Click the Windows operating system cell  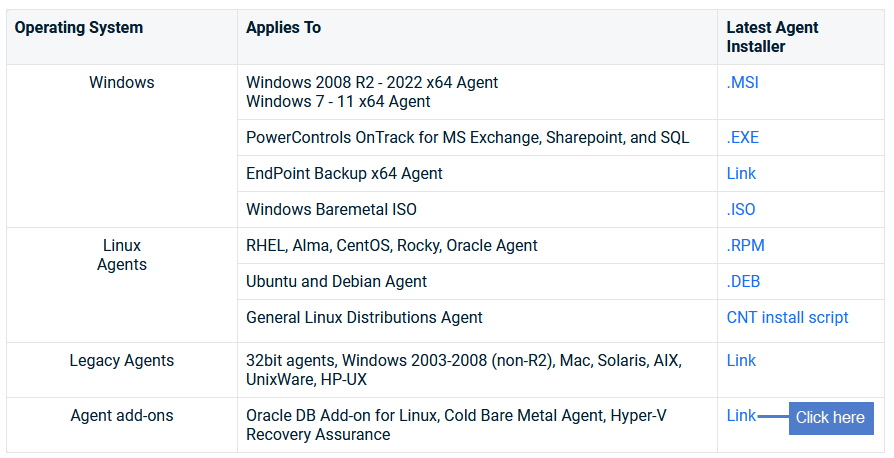pyautogui.click(x=121, y=83)
